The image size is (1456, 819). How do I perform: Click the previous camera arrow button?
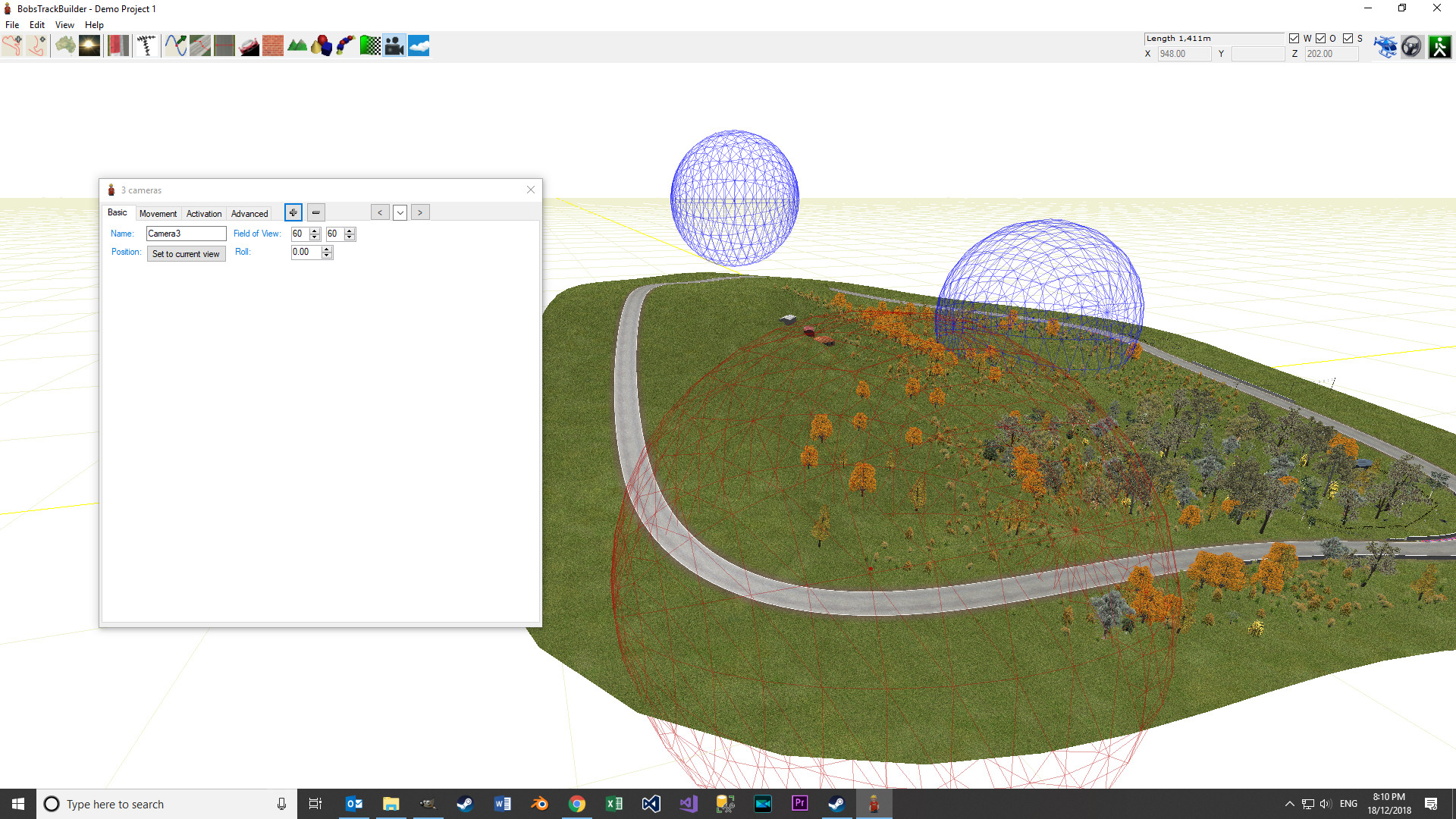pos(380,212)
